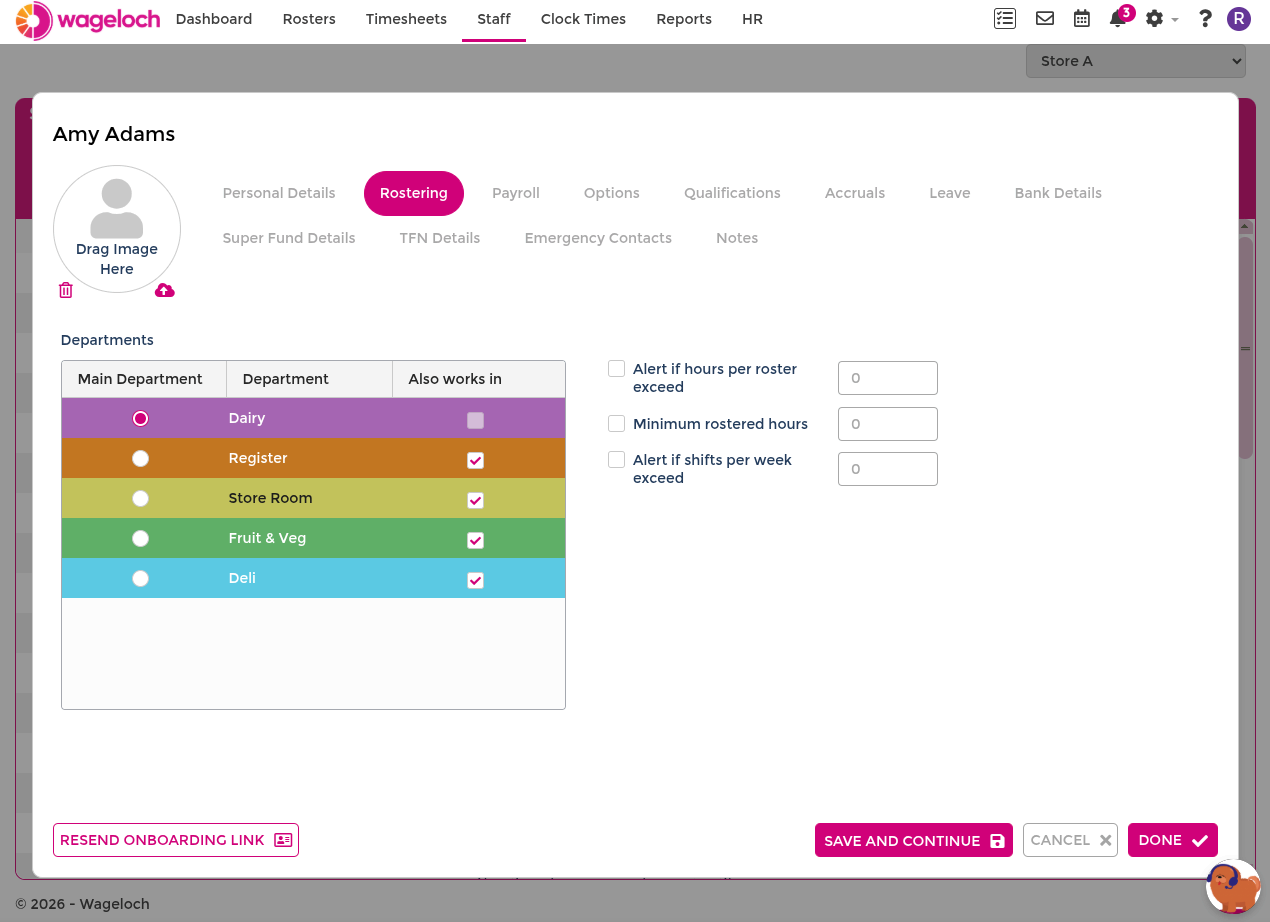Image resolution: width=1270 pixels, height=922 pixels.
Task: Click the Main Department column header
Action: tap(144, 379)
